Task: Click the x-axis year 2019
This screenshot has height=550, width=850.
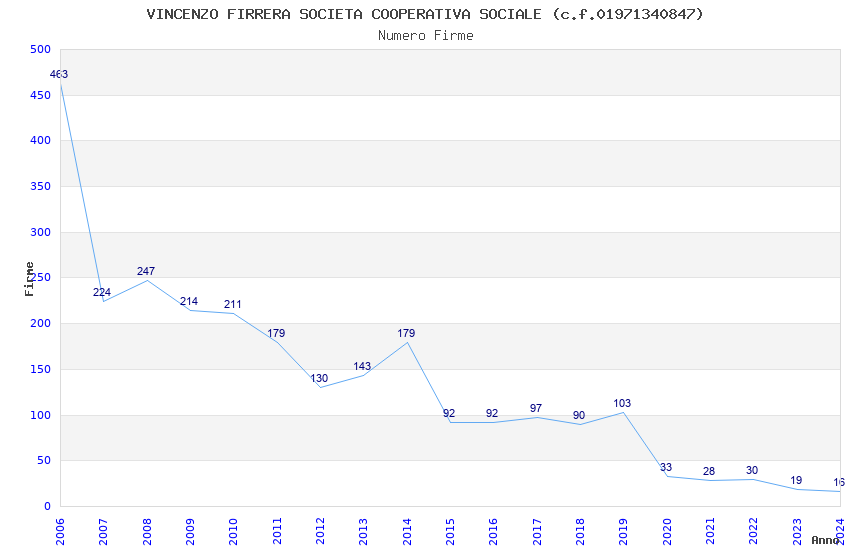Action: (x=623, y=531)
